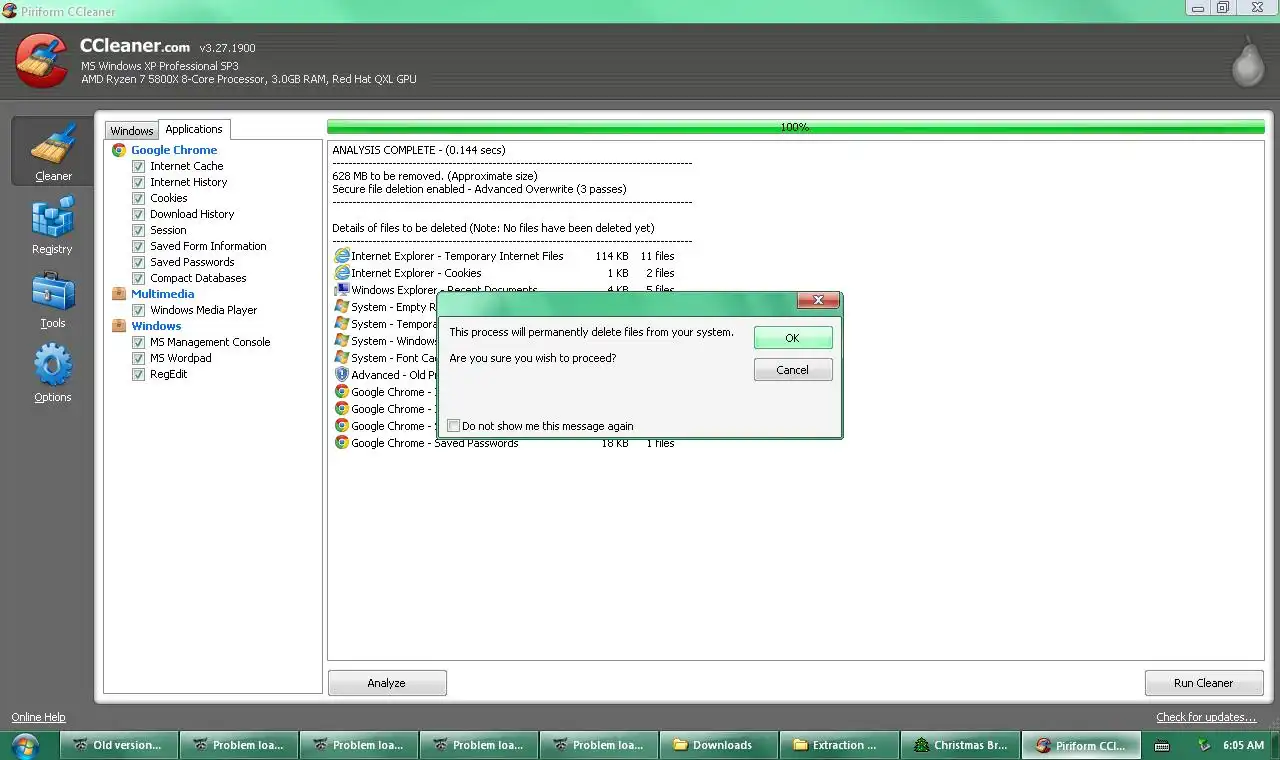The image size is (1280, 760).
Task: Click the System - Font Cache icon
Action: click(x=342, y=358)
